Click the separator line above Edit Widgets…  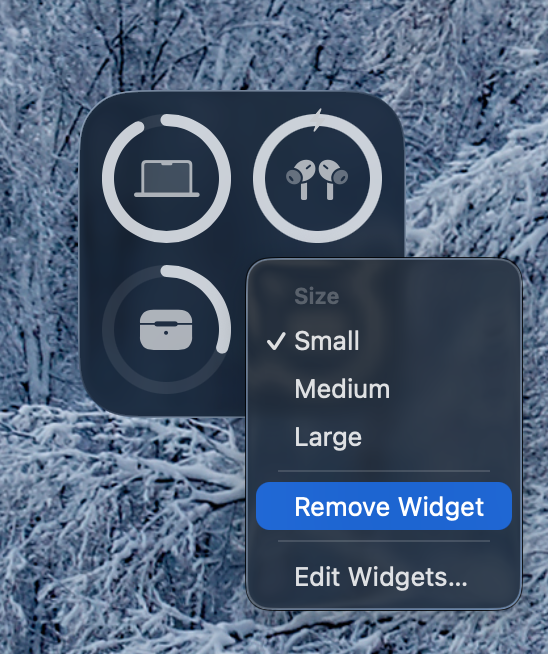[384, 541]
